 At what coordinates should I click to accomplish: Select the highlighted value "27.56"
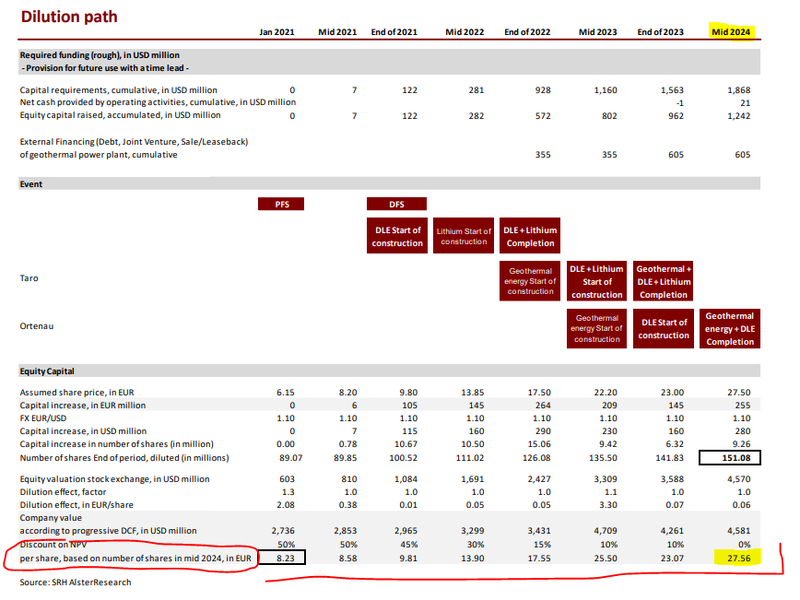tap(738, 558)
